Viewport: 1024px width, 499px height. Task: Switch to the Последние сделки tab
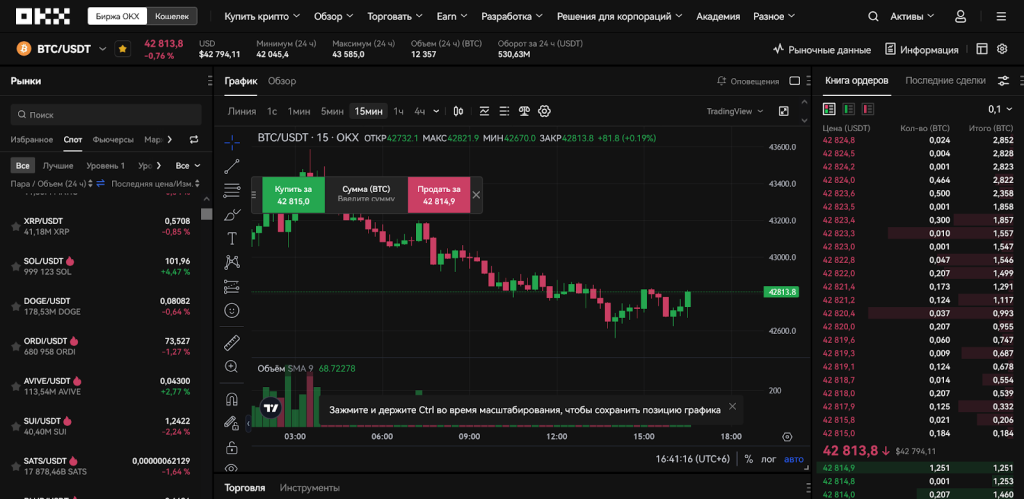click(x=945, y=80)
